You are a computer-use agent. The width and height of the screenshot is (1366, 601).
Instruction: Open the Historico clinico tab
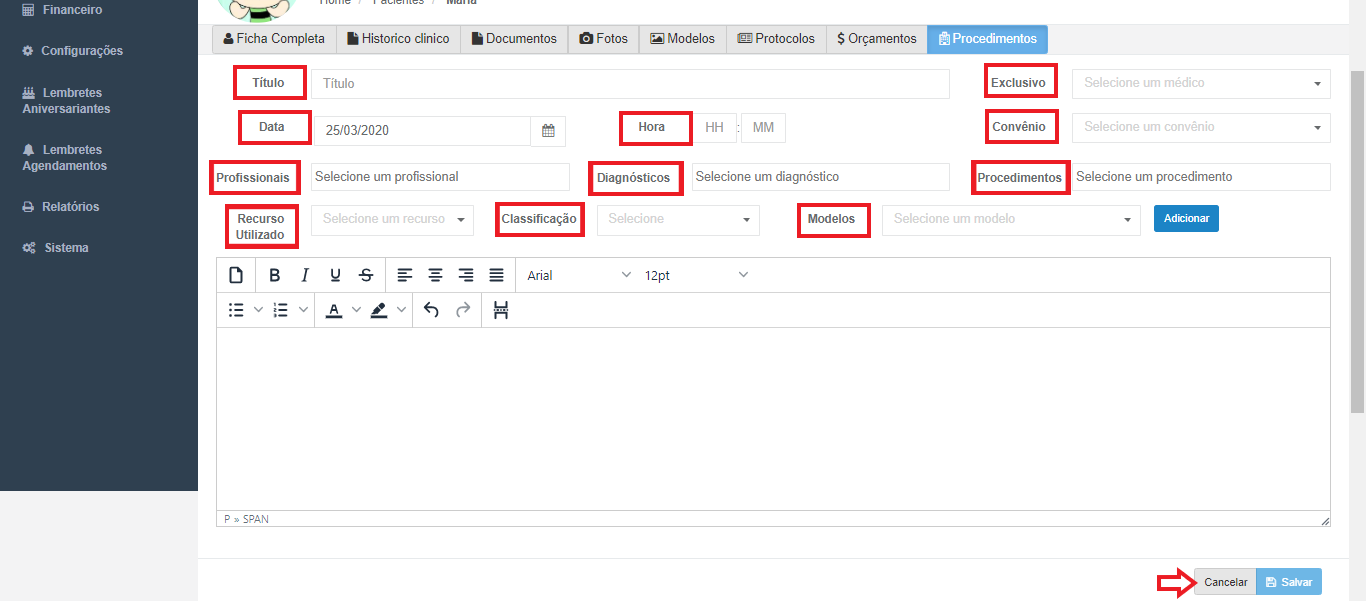[x=398, y=39]
